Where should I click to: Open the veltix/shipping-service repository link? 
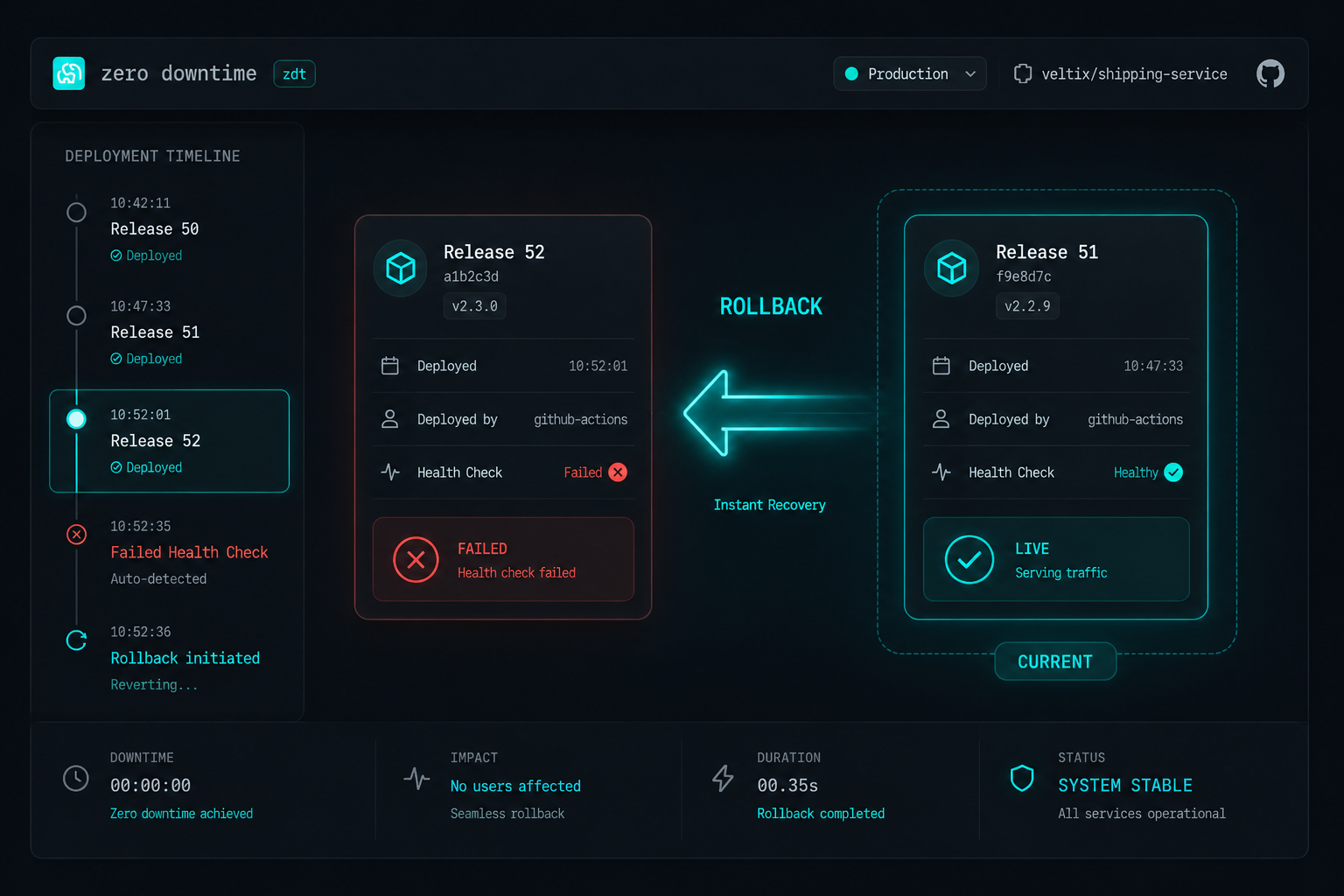coord(1134,73)
